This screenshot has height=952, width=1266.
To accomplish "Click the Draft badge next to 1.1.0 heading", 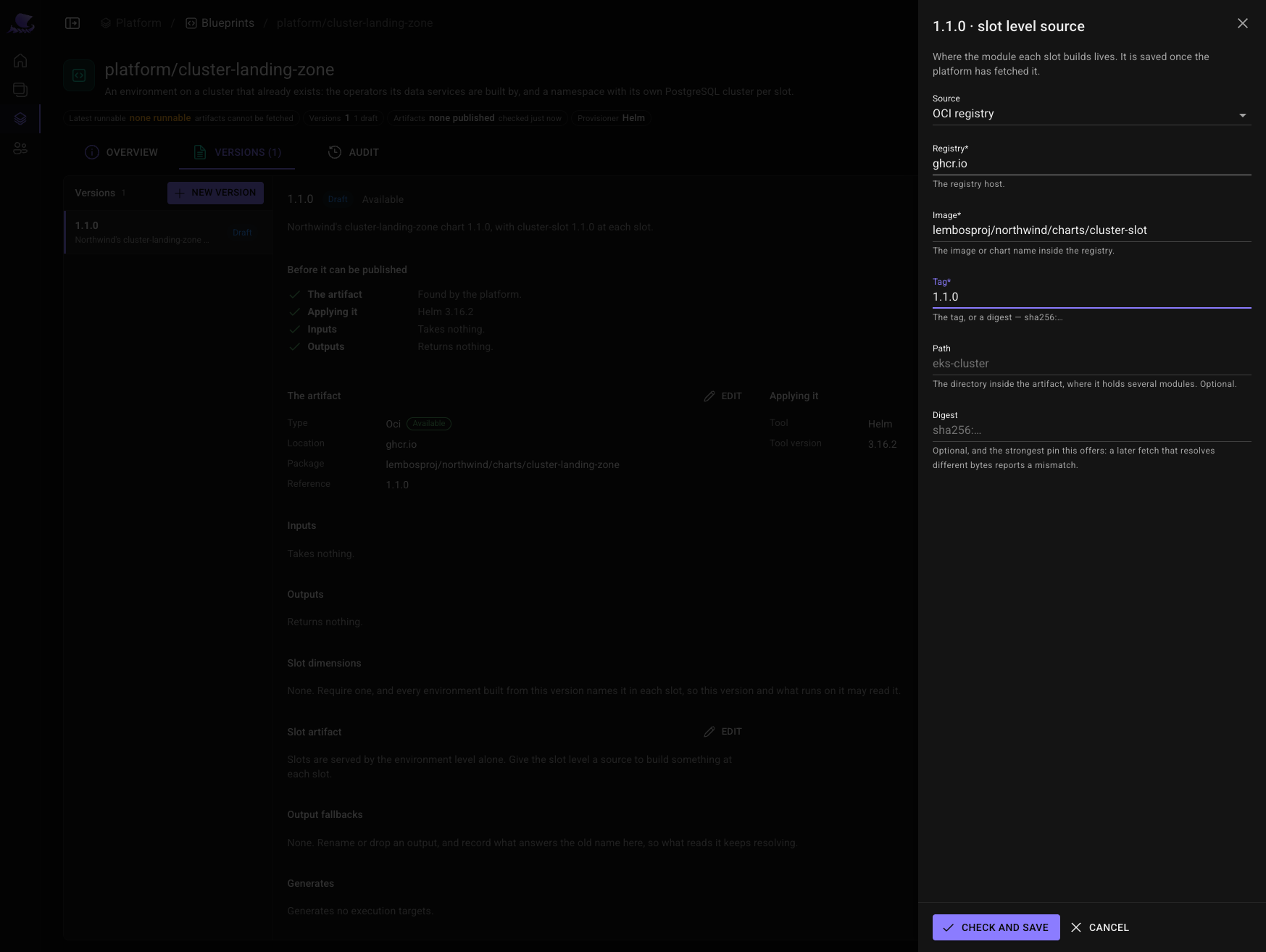I will [338, 199].
